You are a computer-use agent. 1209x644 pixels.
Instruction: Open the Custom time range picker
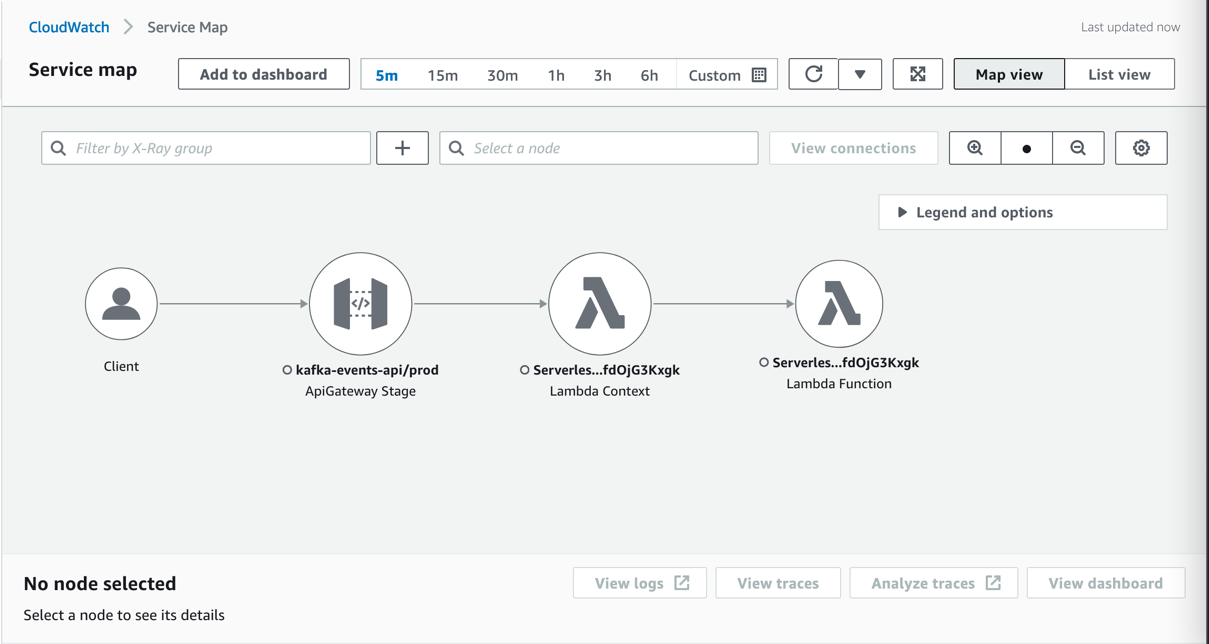tap(727, 75)
